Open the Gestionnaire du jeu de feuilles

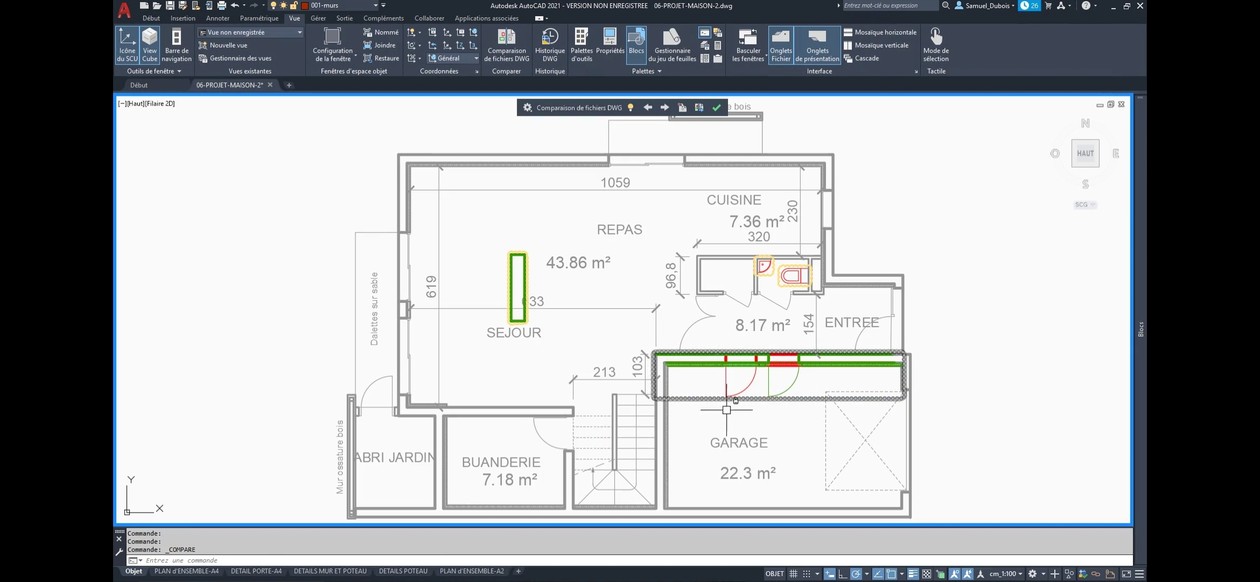(672, 45)
